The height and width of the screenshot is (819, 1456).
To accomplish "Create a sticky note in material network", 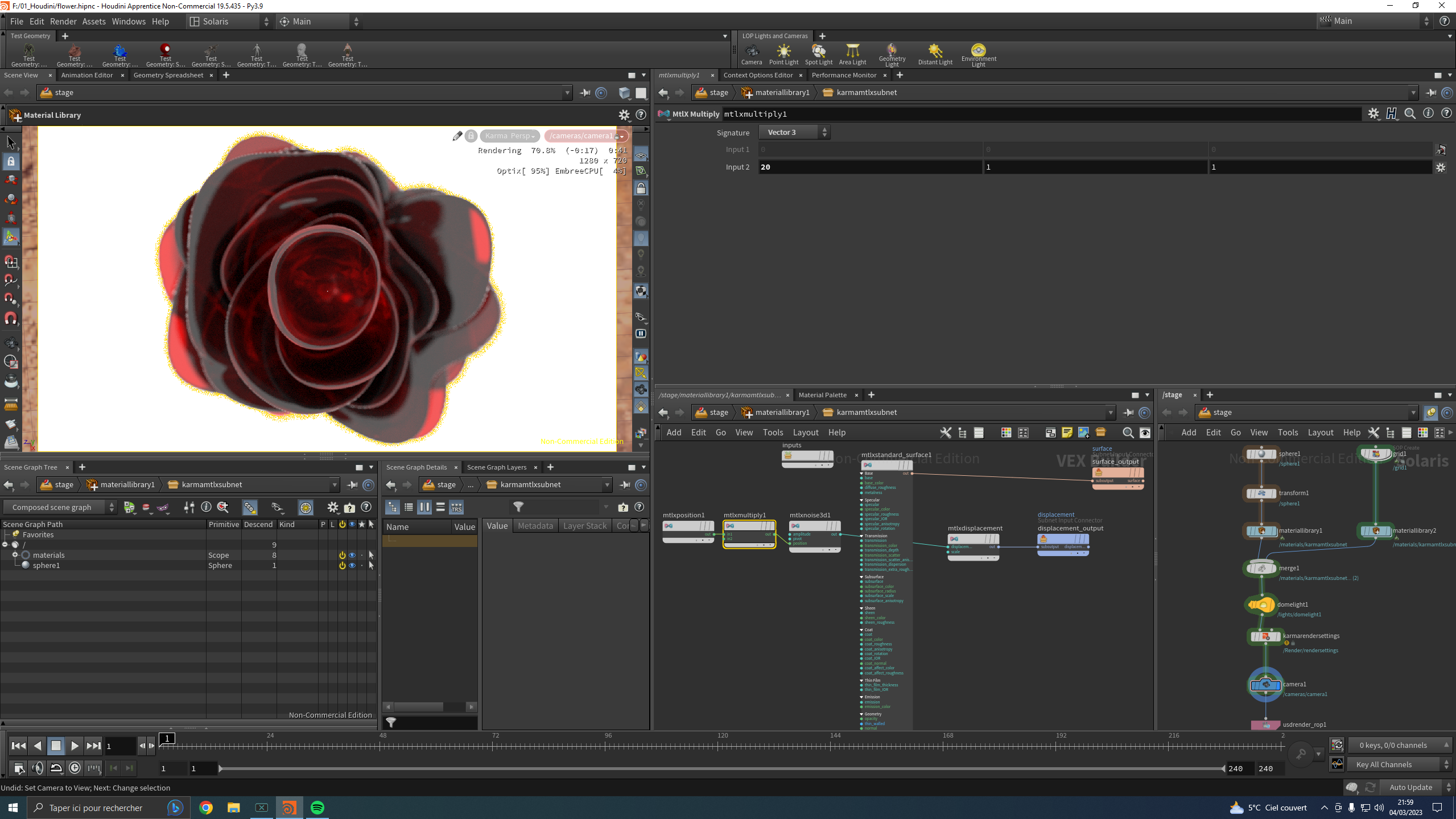I will click(1067, 433).
